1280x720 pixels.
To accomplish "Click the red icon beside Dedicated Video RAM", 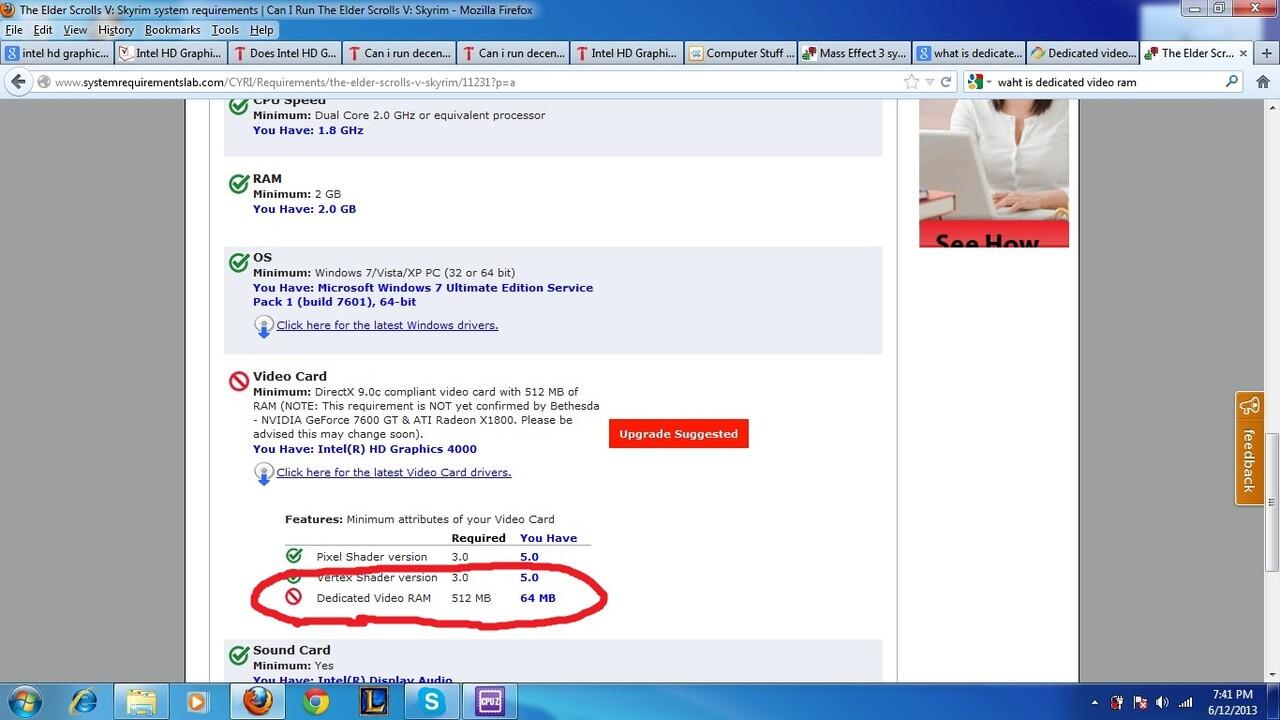I will pyautogui.click(x=294, y=597).
